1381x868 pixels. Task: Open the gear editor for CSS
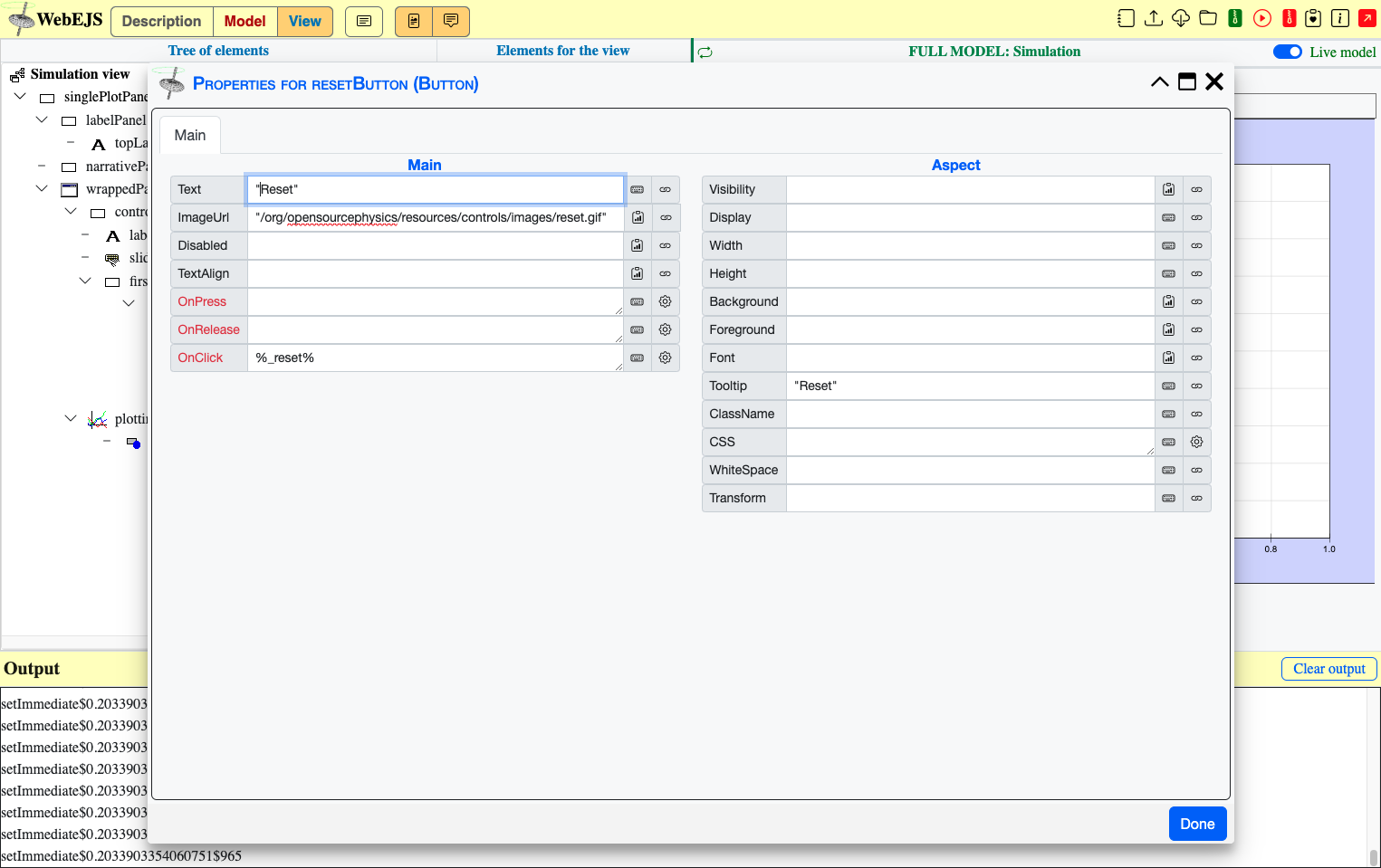[1196, 442]
